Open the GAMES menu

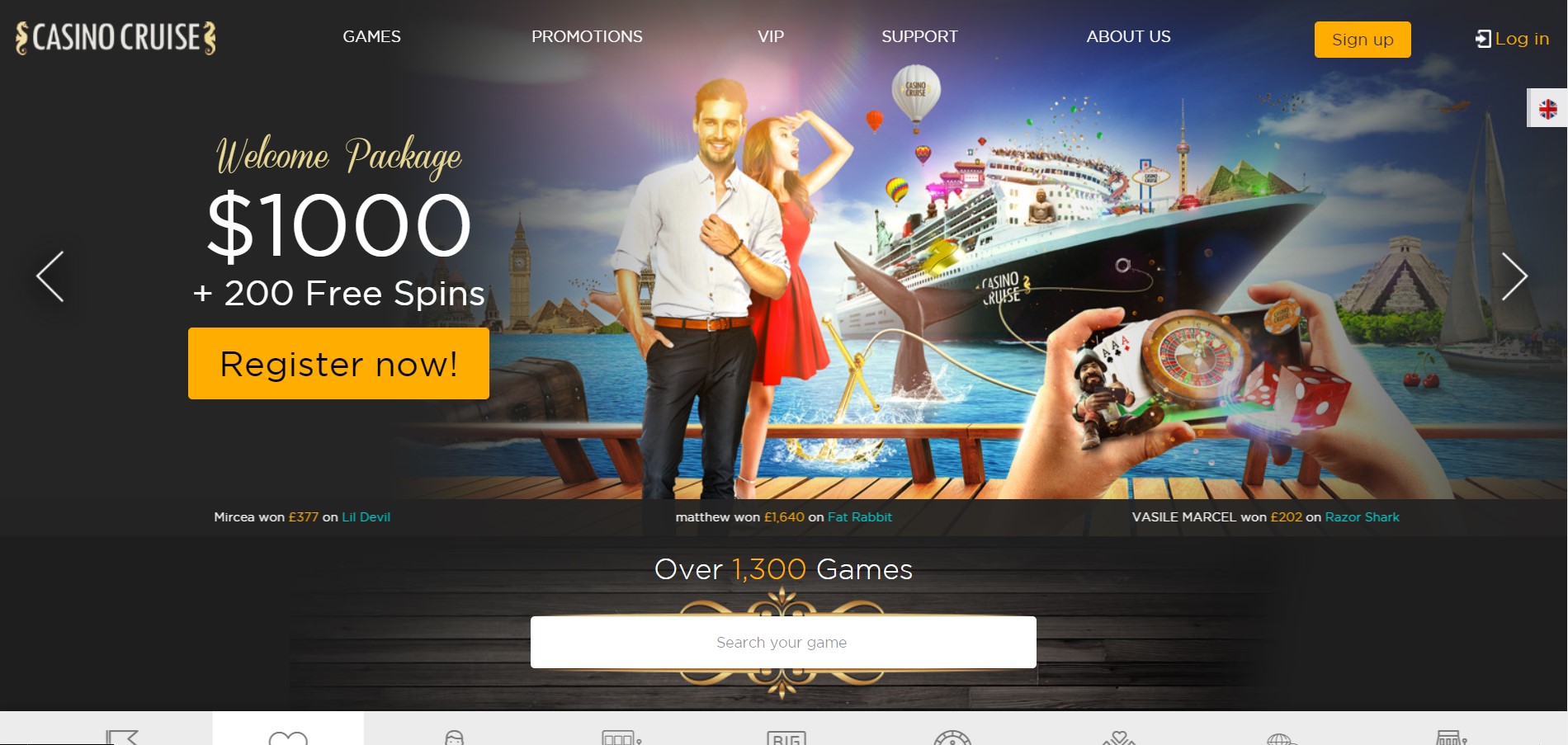[371, 36]
